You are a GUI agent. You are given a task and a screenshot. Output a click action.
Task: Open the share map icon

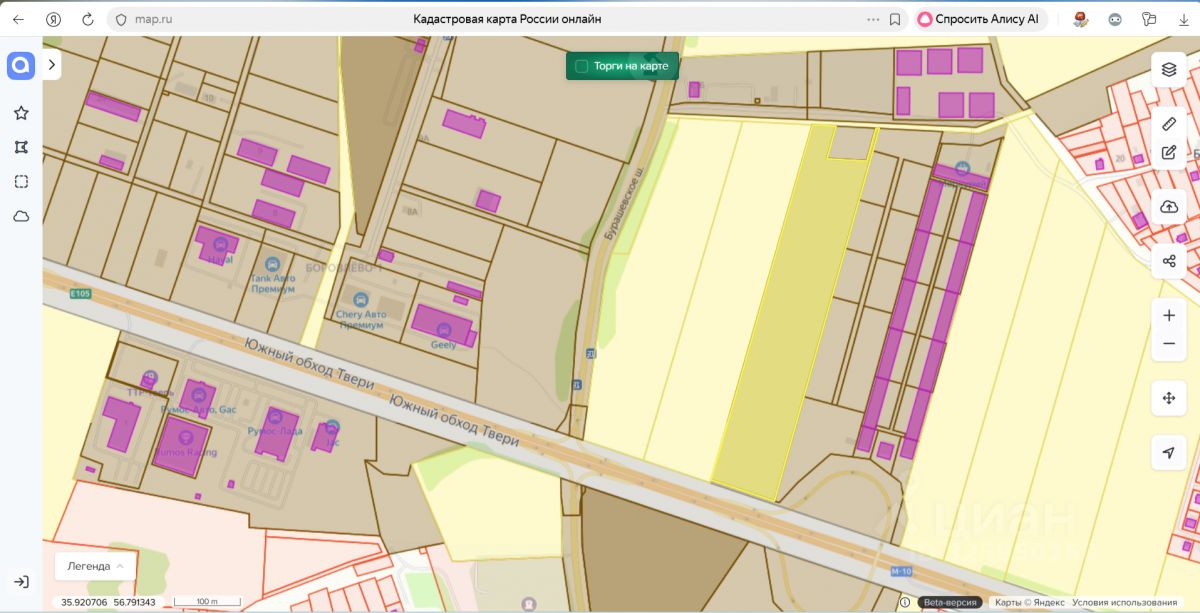(1168, 261)
